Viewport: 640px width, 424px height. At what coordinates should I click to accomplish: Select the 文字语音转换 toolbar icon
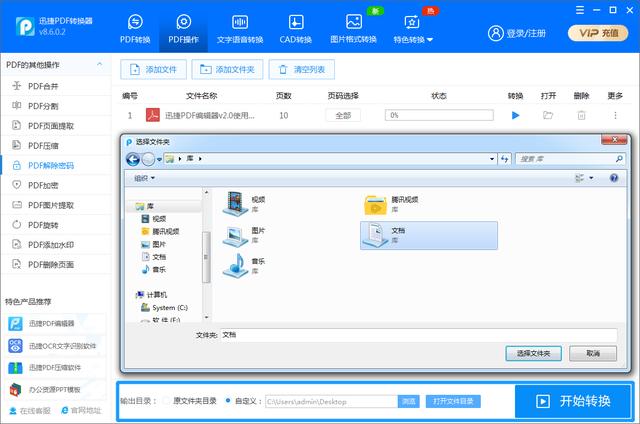(x=240, y=28)
